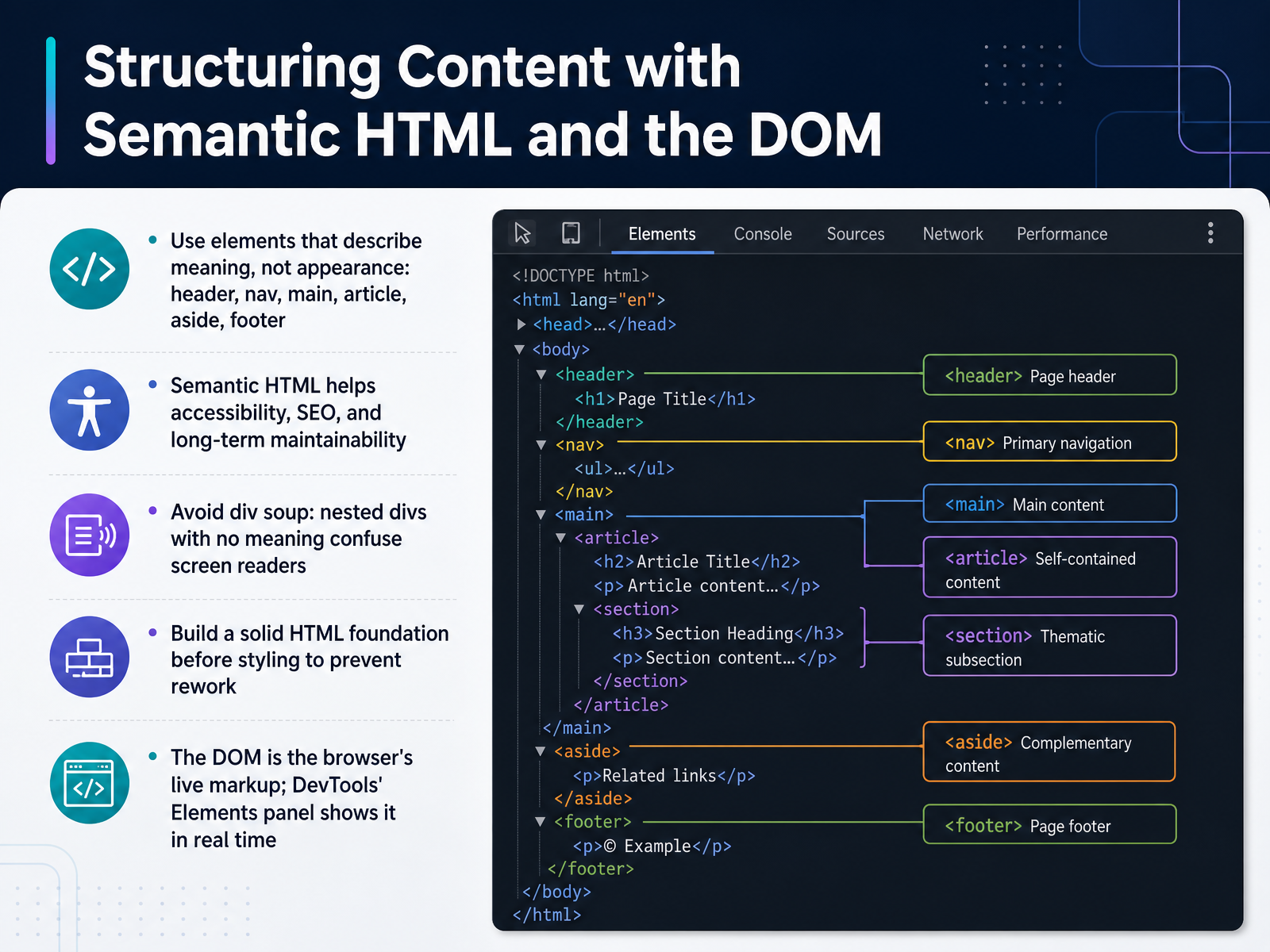Click the main Main content callout
Screen dimensions: 1270x952
pyautogui.click(x=1049, y=503)
